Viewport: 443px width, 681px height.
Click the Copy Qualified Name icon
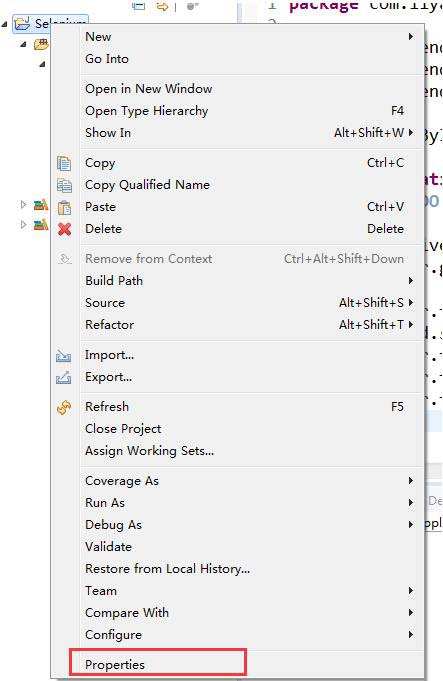coord(64,185)
